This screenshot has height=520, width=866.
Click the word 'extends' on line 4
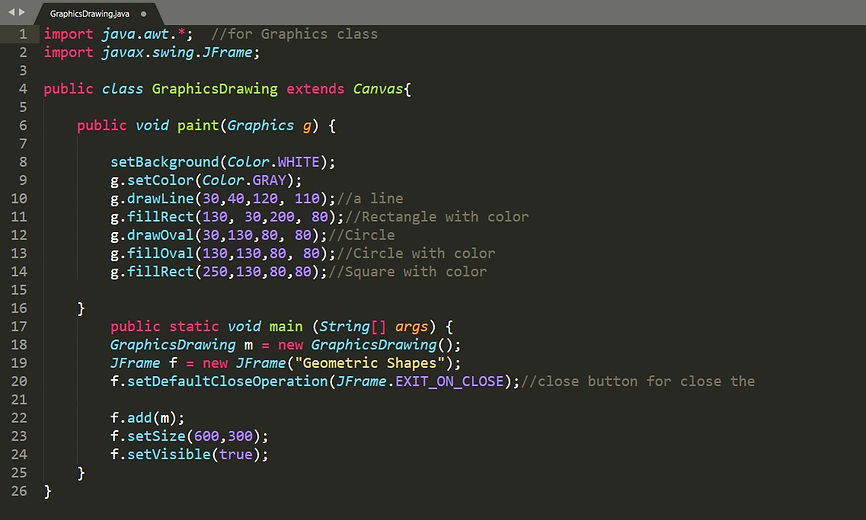[x=315, y=89]
